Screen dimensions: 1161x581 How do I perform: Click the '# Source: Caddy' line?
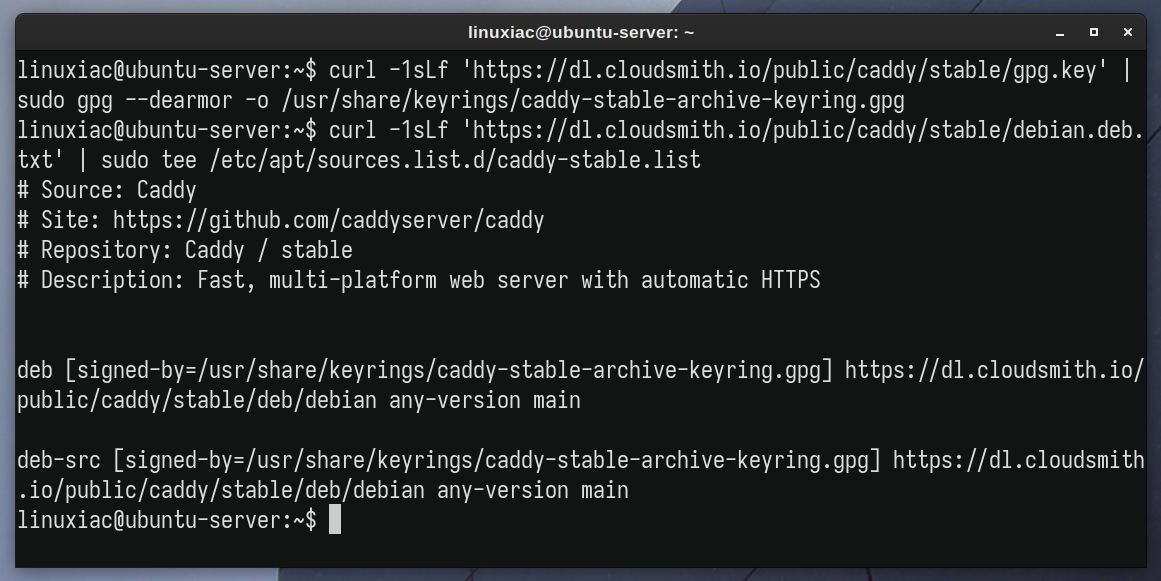pos(107,190)
